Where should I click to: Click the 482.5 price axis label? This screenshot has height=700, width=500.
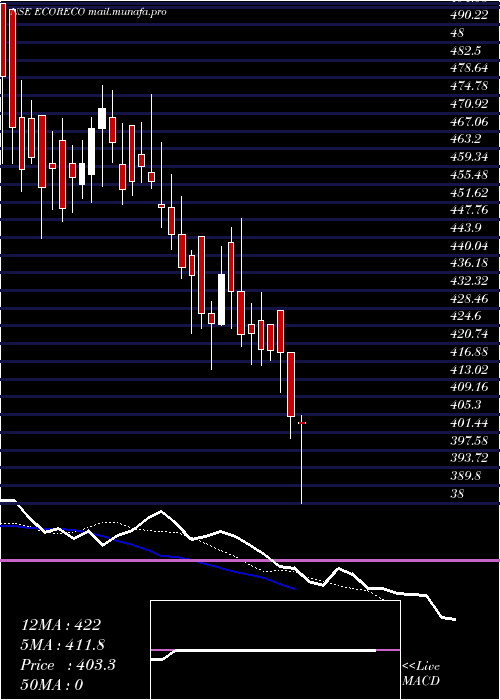(466, 51)
